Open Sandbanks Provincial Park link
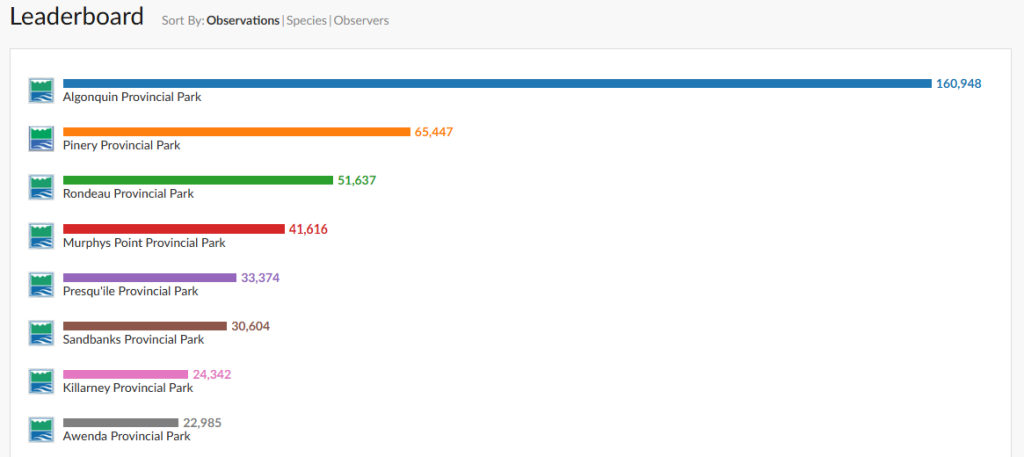 click(x=133, y=339)
